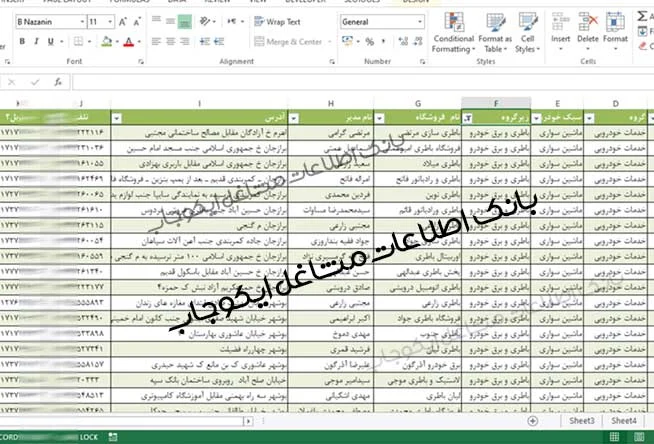Select column E header

click(x=557, y=103)
